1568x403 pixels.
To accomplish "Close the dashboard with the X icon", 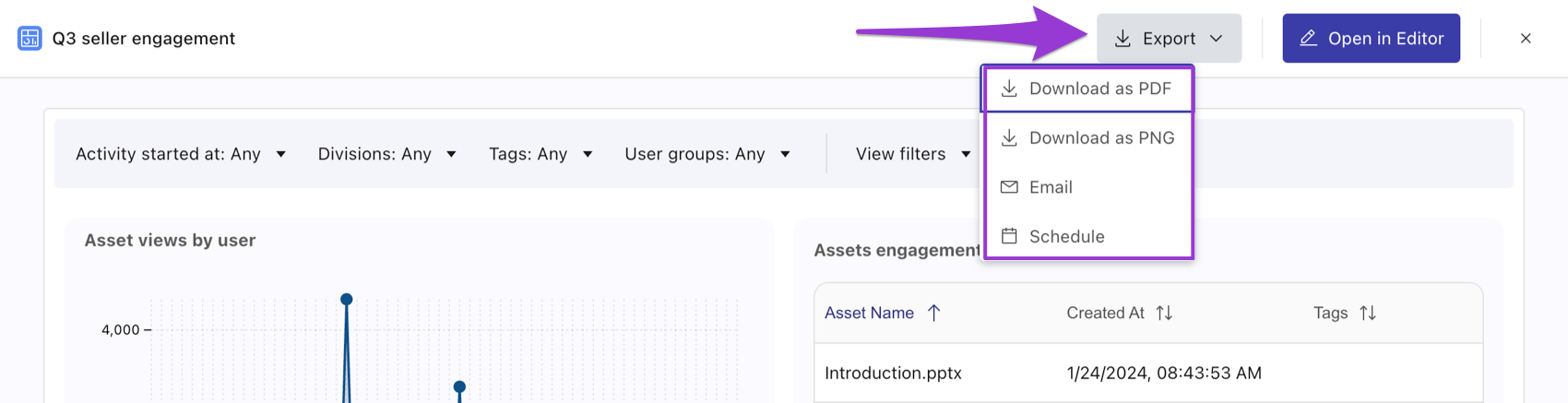I will (x=1526, y=38).
